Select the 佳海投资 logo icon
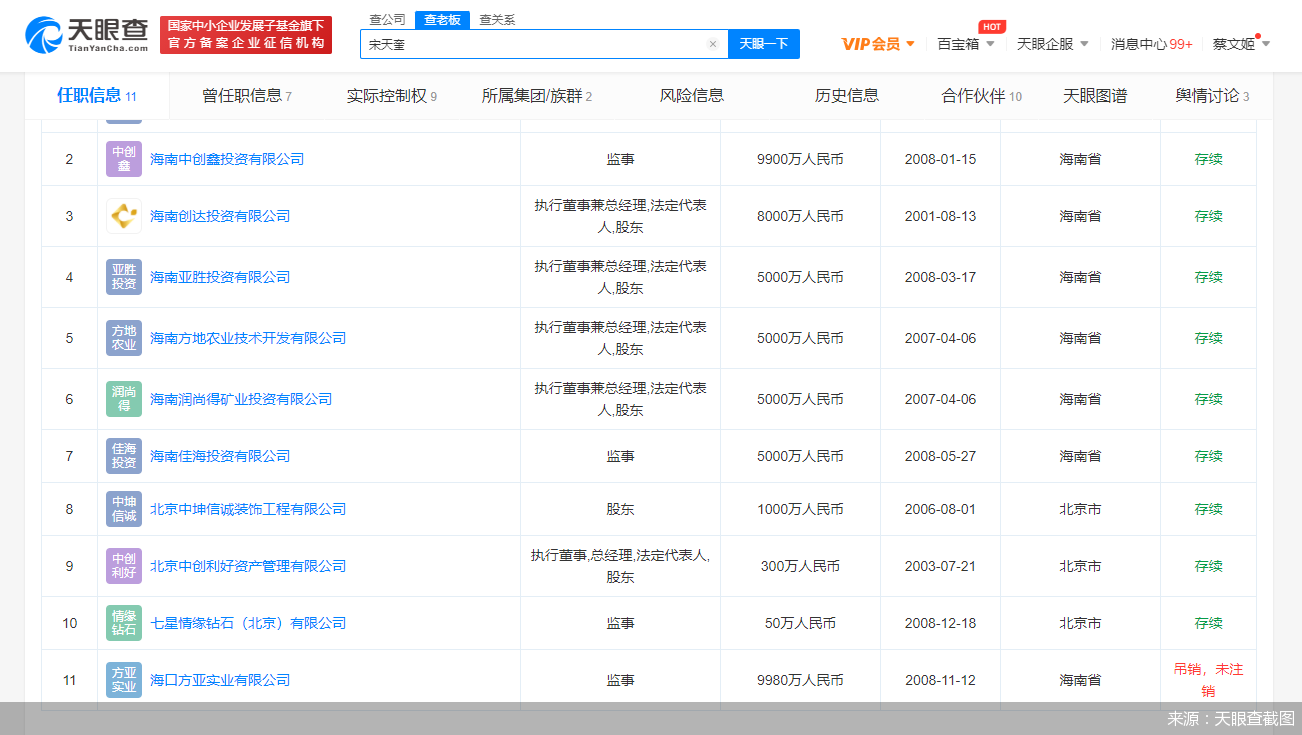This screenshot has width=1302, height=735. click(123, 455)
